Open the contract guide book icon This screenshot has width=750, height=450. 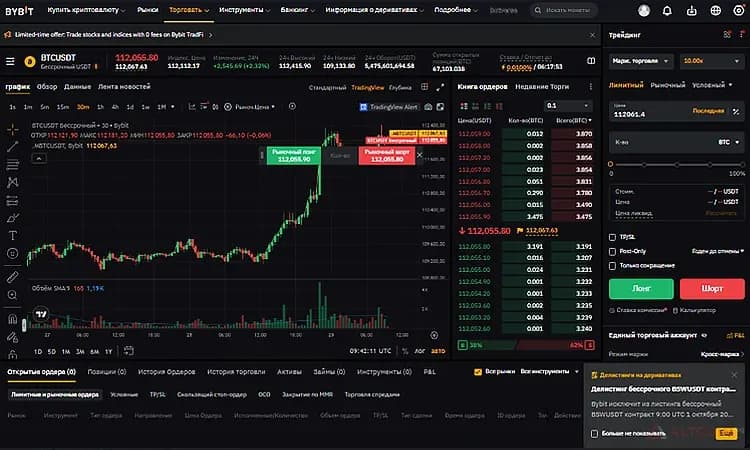pyautogui.click(x=591, y=61)
